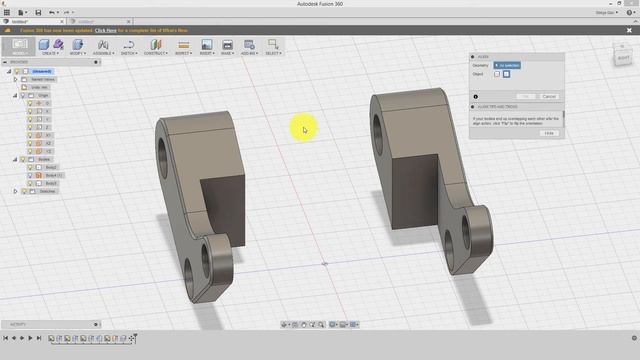
Task: Open the File menu icon
Action: pyautogui.click(x=22, y=13)
